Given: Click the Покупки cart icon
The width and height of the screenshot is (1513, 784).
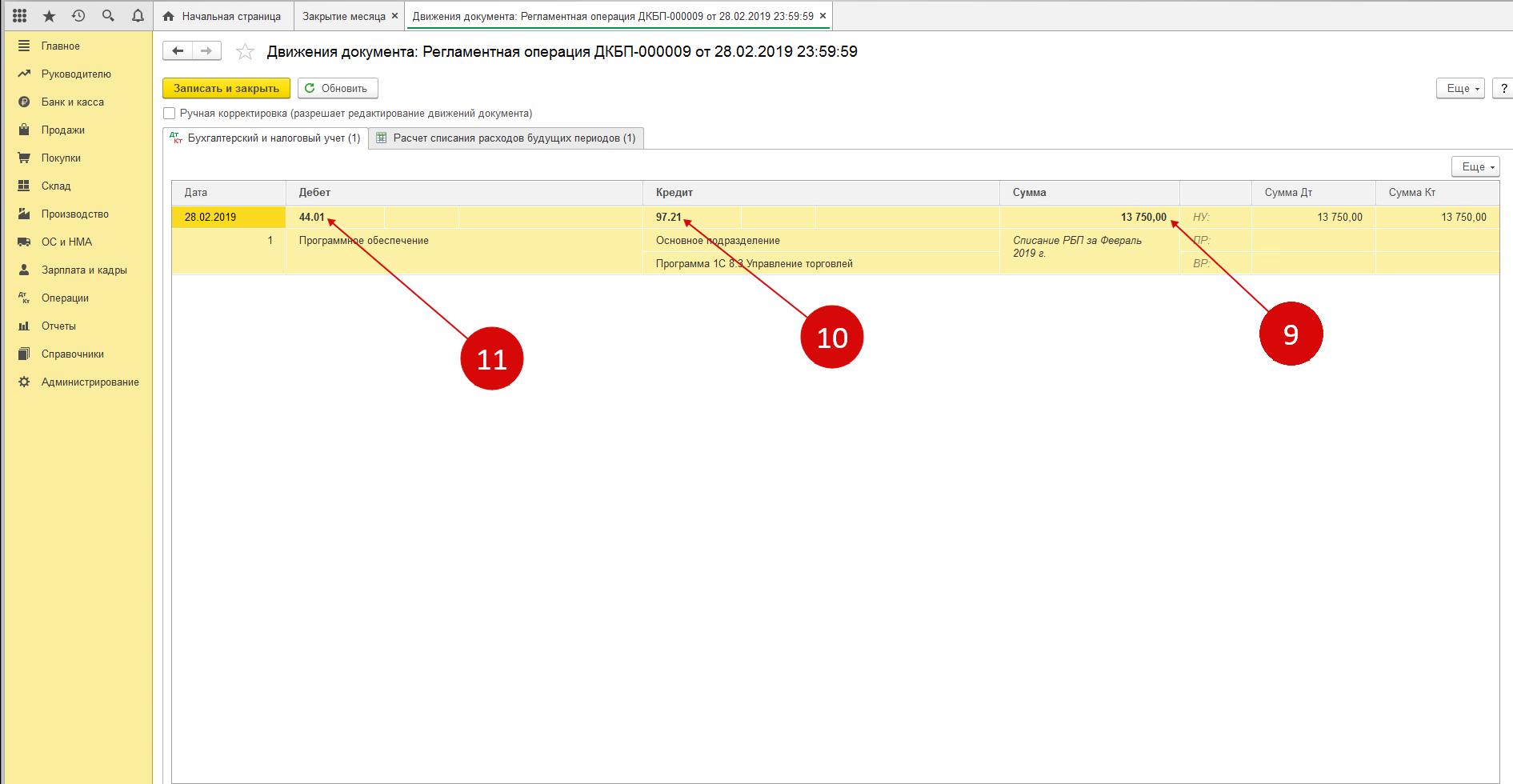Looking at the screenshot, I should pyautogui.click(x=24, y=158).
